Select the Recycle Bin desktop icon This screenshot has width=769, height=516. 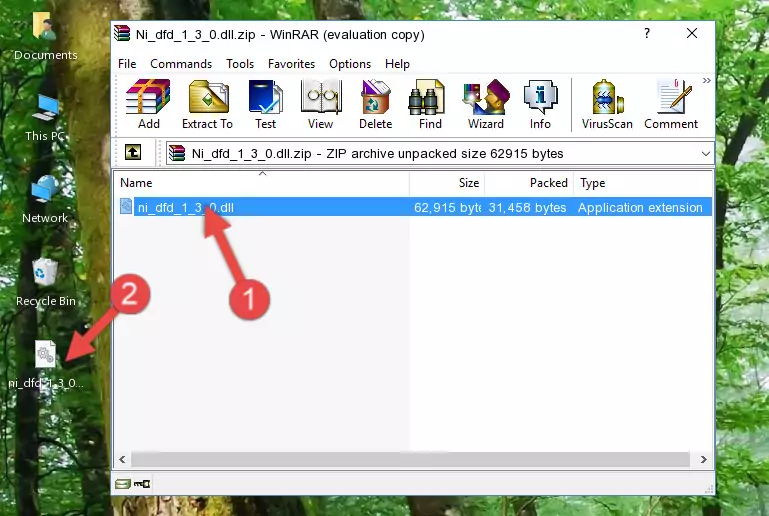pos(45,283)
